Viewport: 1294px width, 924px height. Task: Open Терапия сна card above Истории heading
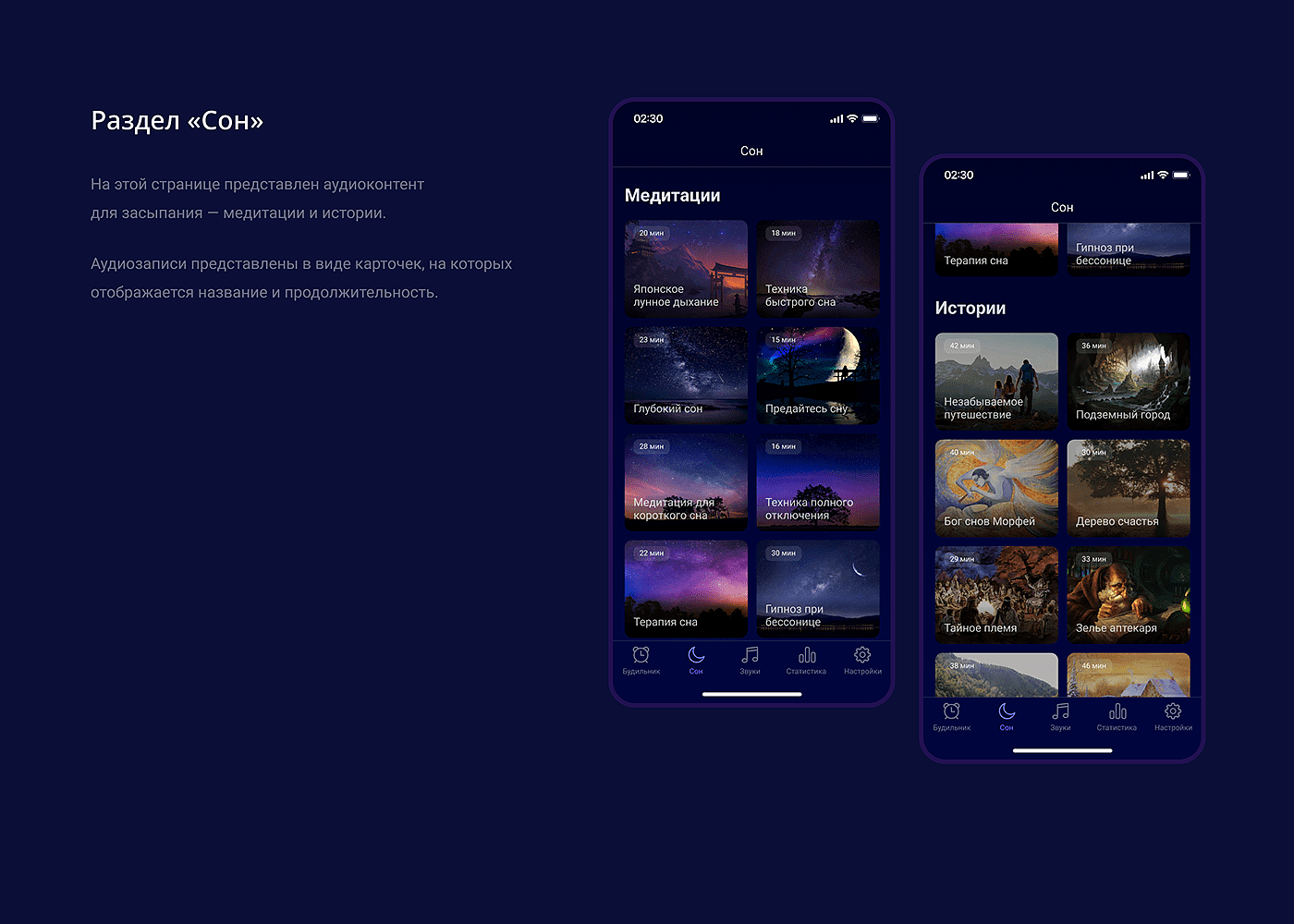pyautogui.click(x=996, y=249)
